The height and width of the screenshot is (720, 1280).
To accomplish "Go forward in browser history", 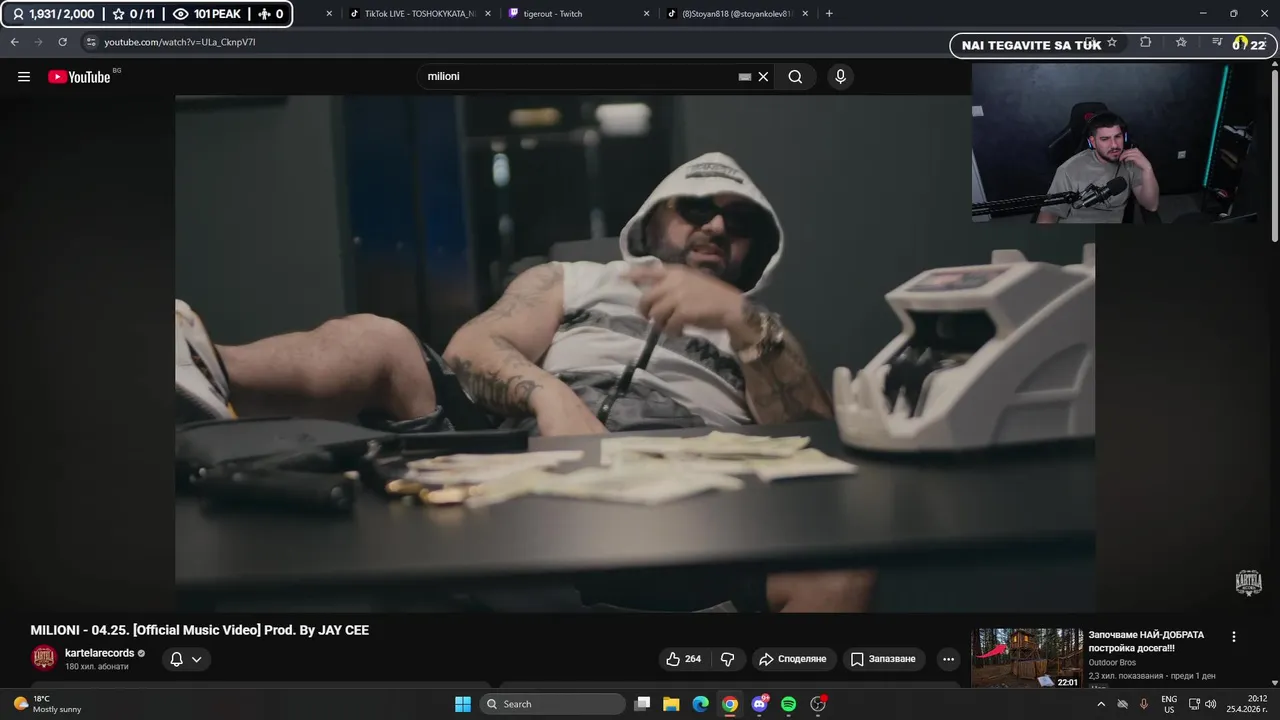I will point(38,43).
